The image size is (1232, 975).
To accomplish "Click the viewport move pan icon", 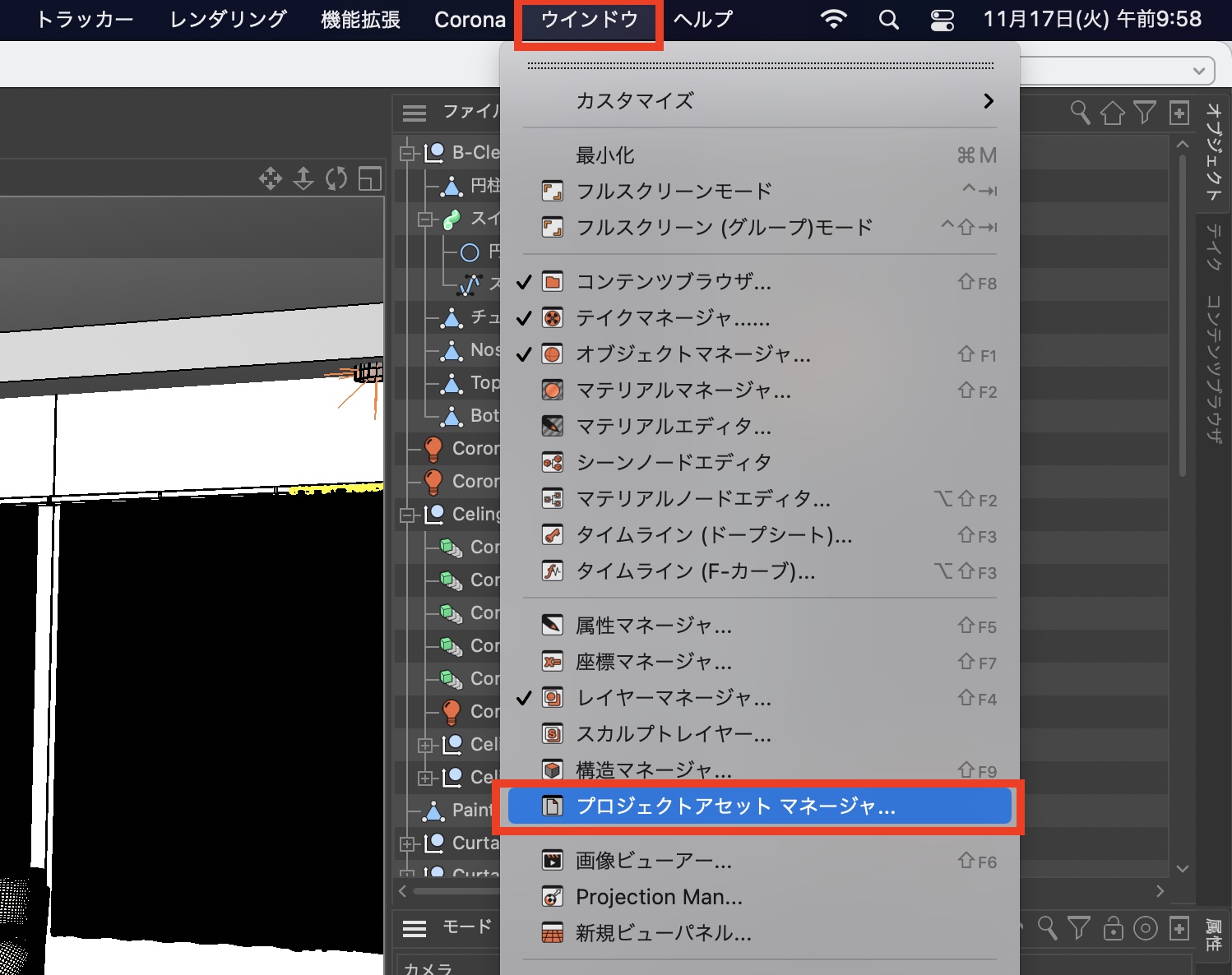I will (x=271, y=178).
